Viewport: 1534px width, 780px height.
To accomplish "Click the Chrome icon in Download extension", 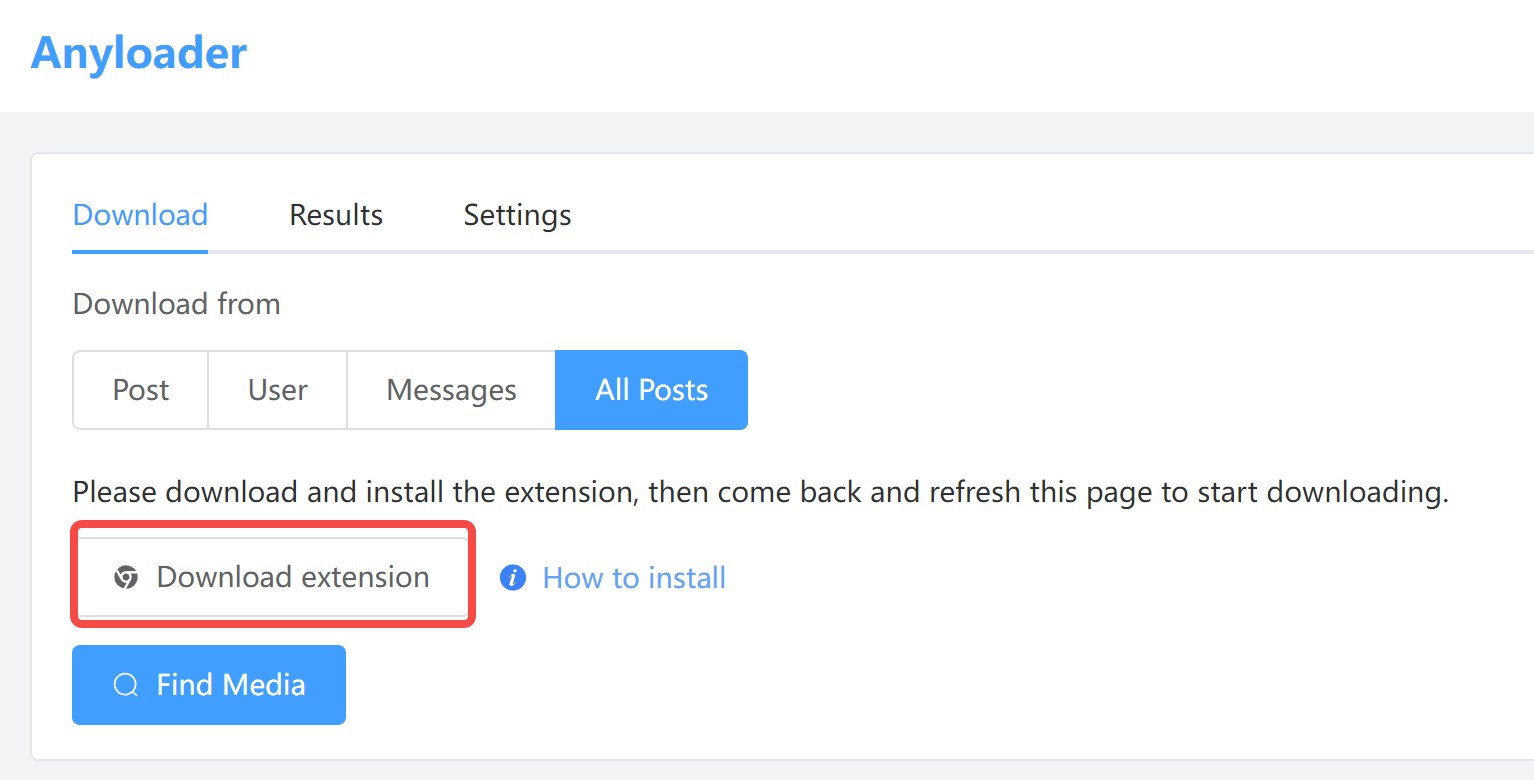I will (x=126, y=577).
